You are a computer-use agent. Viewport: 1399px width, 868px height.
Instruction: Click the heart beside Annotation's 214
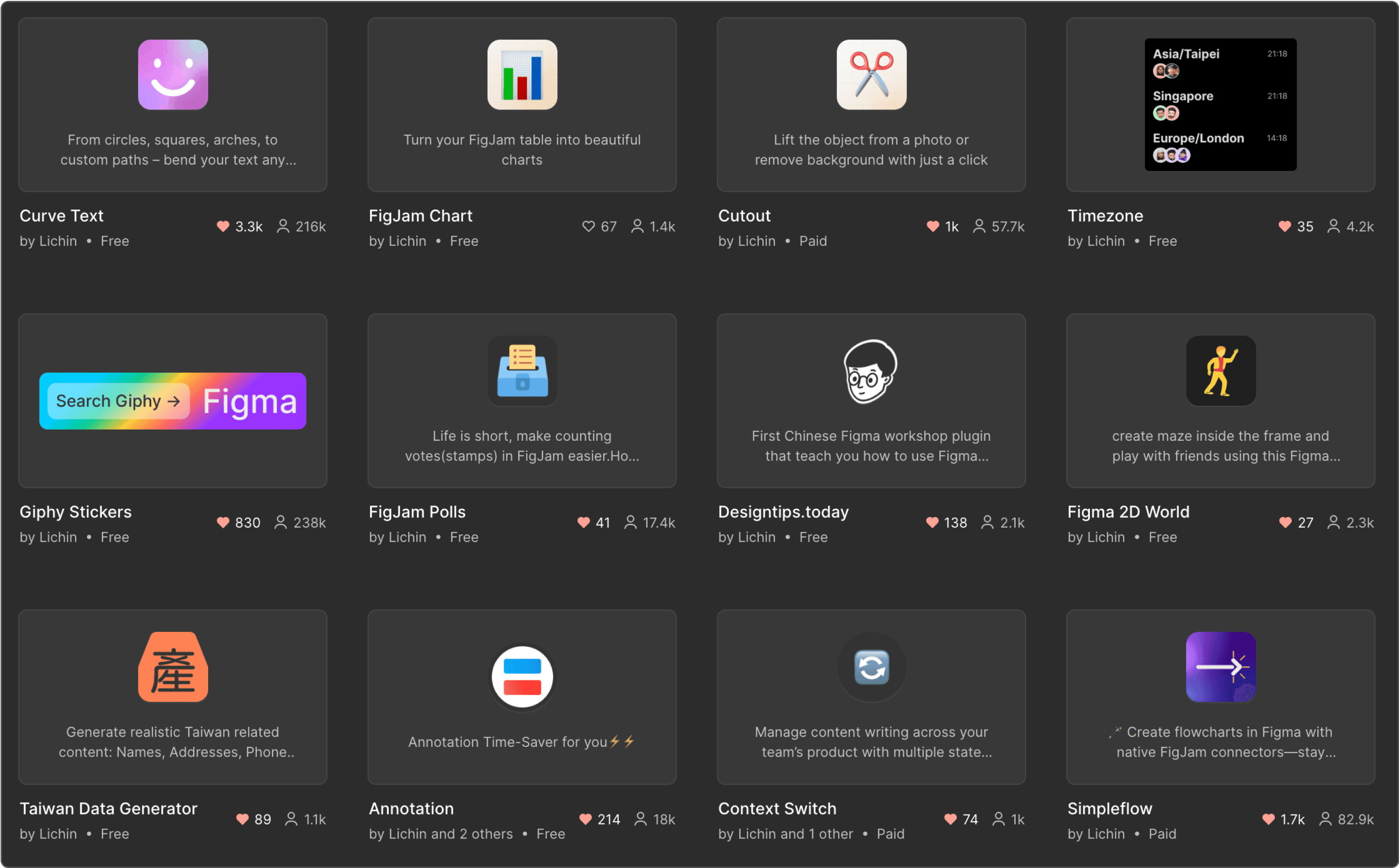(x=585, y=819)
